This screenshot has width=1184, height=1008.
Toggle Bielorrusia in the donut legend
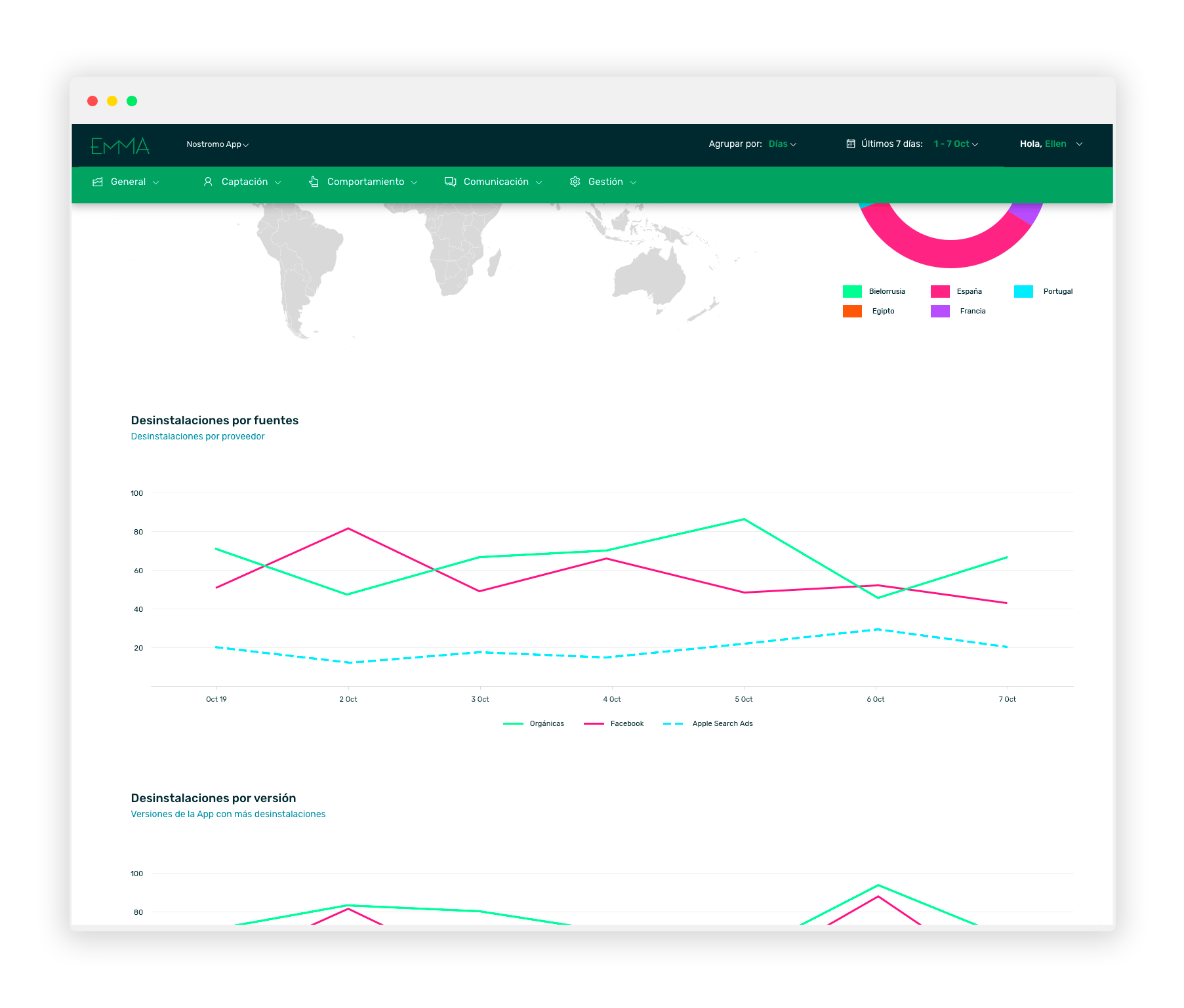click(x=874, y=291)
